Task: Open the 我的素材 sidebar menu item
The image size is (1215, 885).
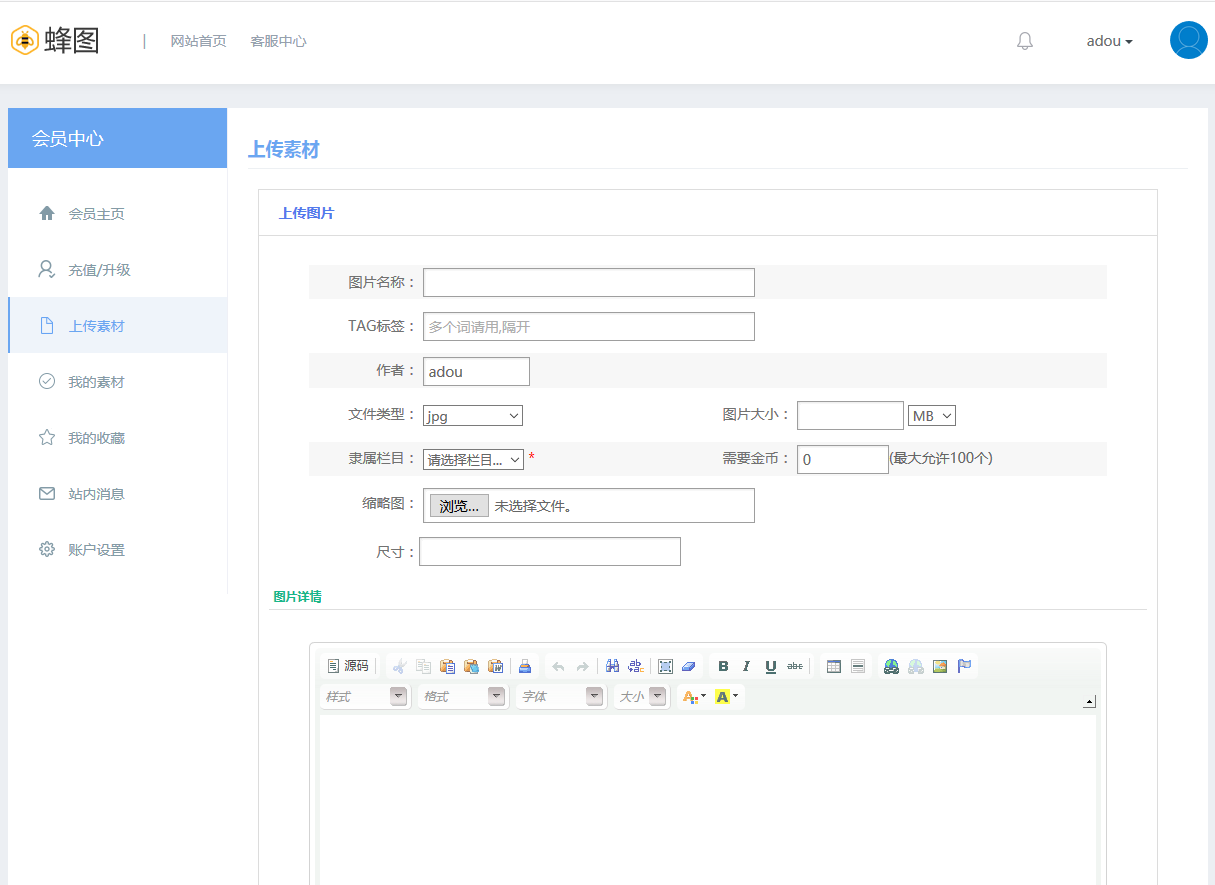Action: 96,382
